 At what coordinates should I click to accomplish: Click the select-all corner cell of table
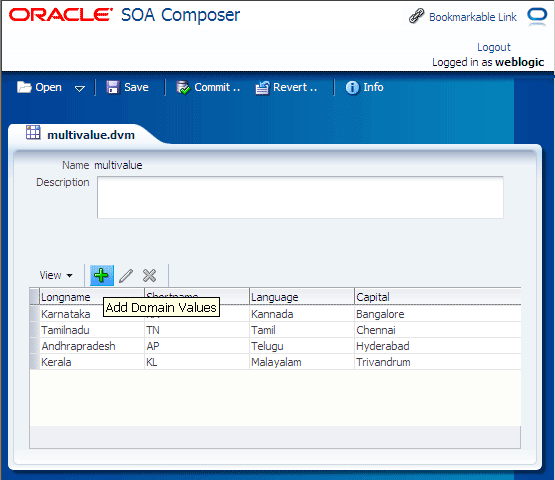tap(34, 297)
